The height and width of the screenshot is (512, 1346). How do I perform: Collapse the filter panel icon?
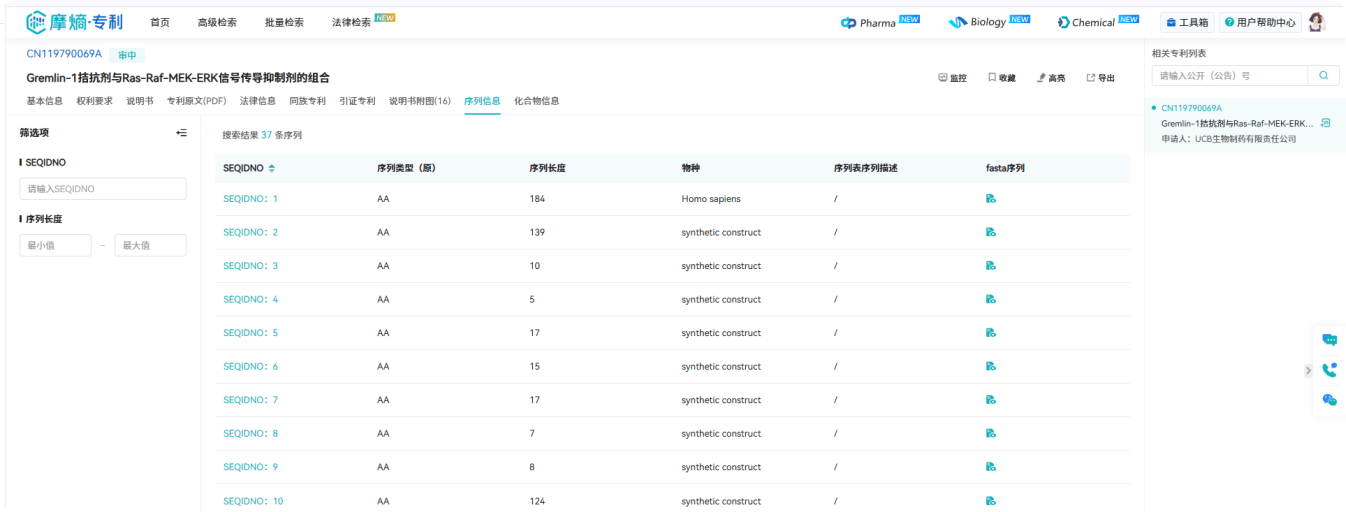(181, 132)
